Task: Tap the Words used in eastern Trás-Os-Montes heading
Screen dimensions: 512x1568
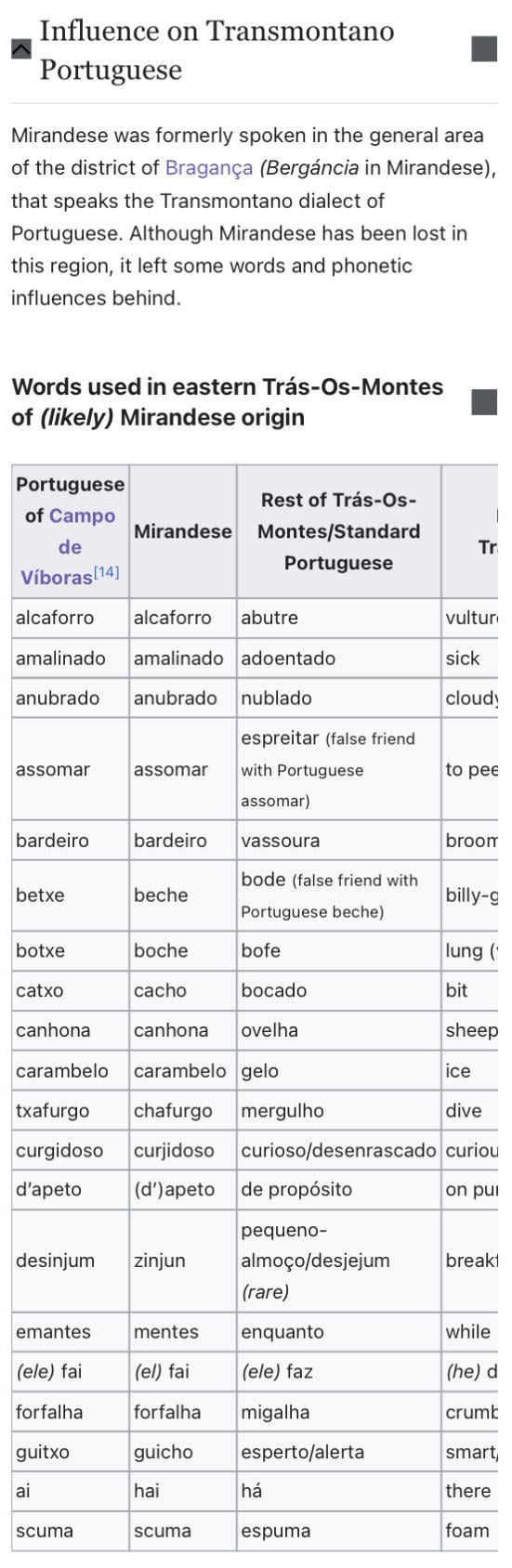Action: pyautogui.click(x=228, y=401)
